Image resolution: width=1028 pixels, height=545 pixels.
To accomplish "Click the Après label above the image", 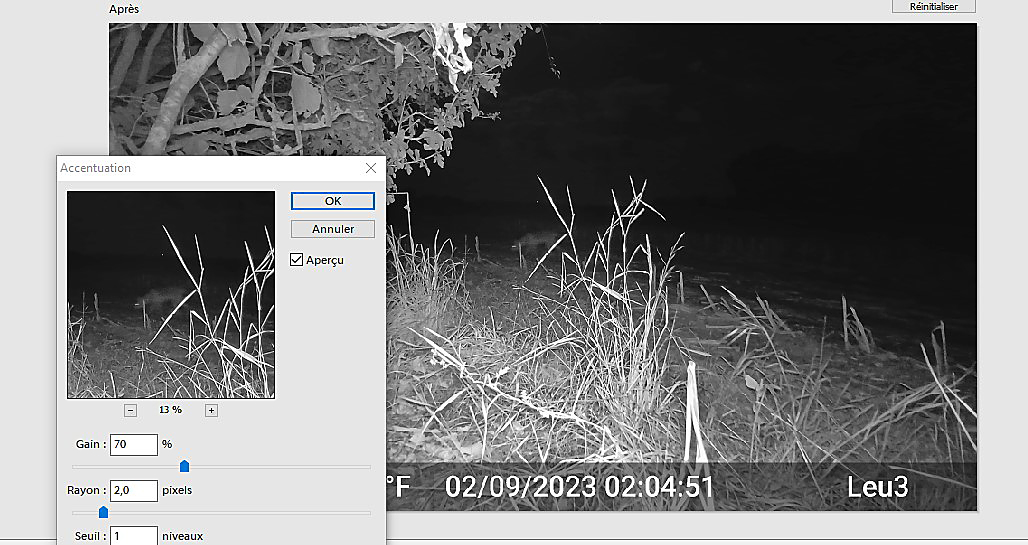I will 124,9.
